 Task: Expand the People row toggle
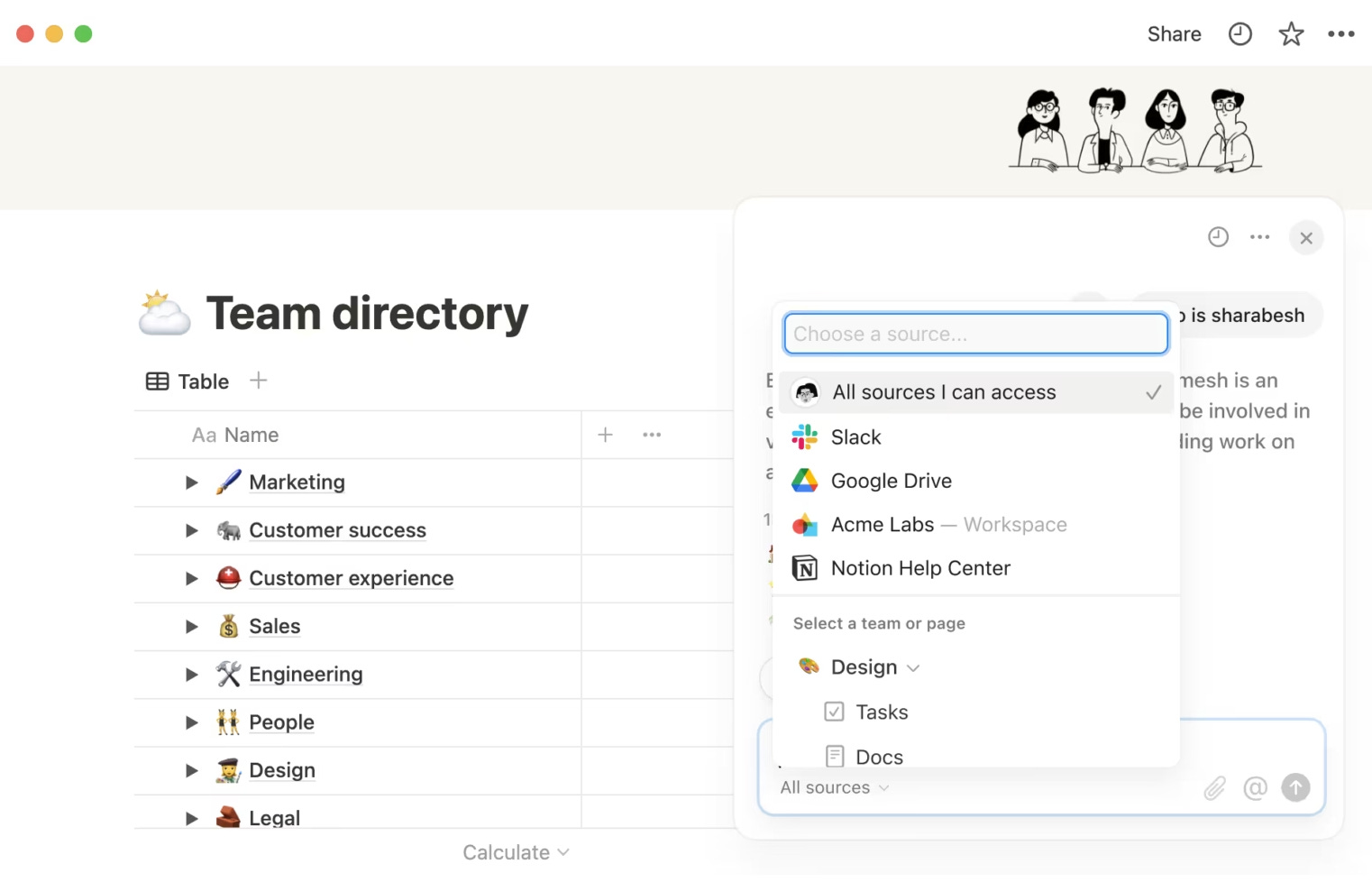[191, 722]
